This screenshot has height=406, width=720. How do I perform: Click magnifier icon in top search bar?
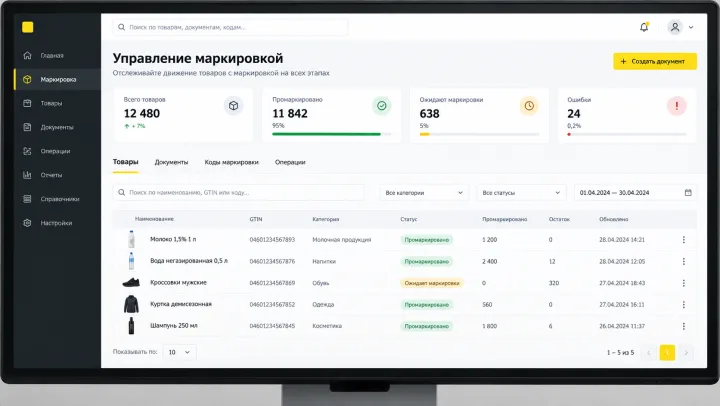[x=122, y=27]
